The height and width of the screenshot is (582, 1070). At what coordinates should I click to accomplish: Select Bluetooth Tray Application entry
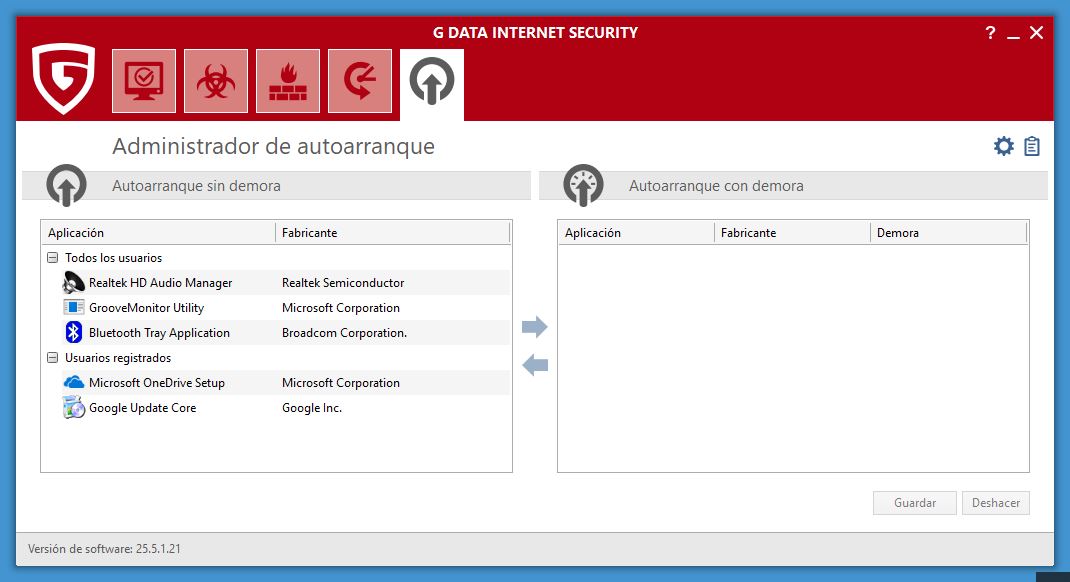[x=285, y=332]
